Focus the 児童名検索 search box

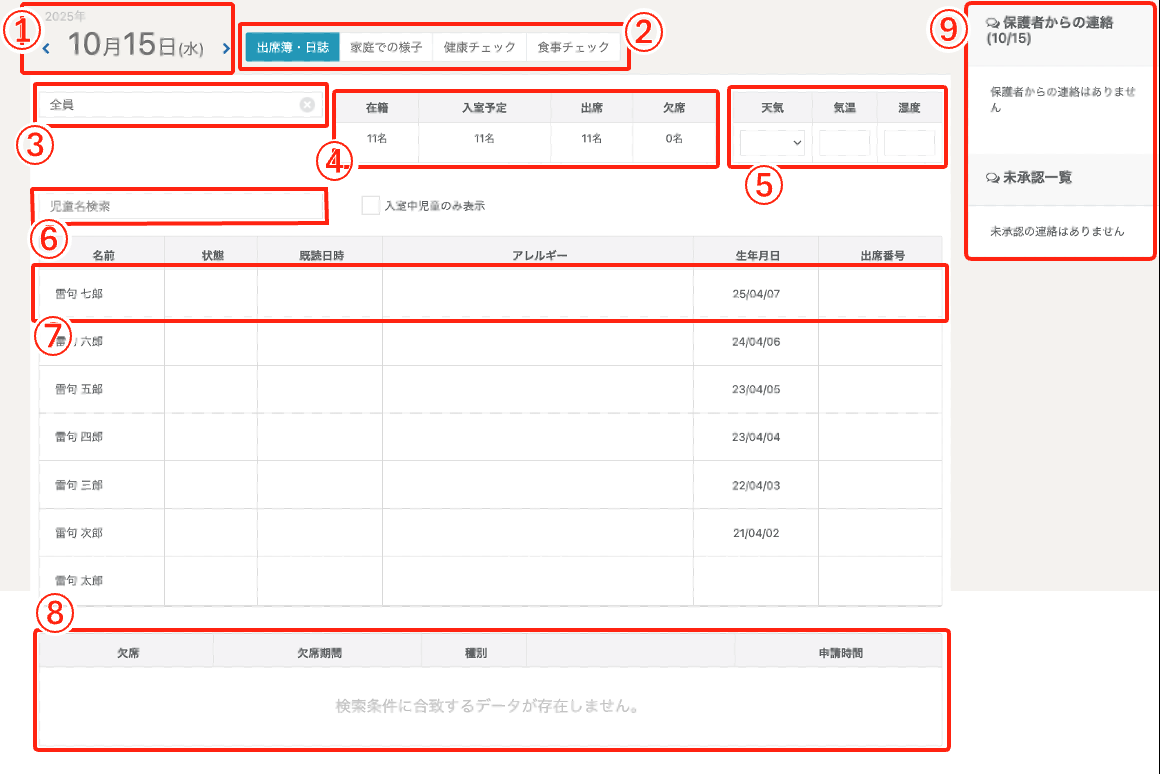(180, 206)
